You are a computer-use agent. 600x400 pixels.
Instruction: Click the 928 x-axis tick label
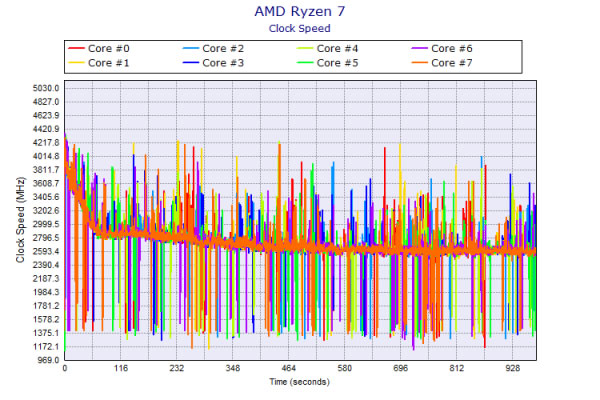(513, 368)
